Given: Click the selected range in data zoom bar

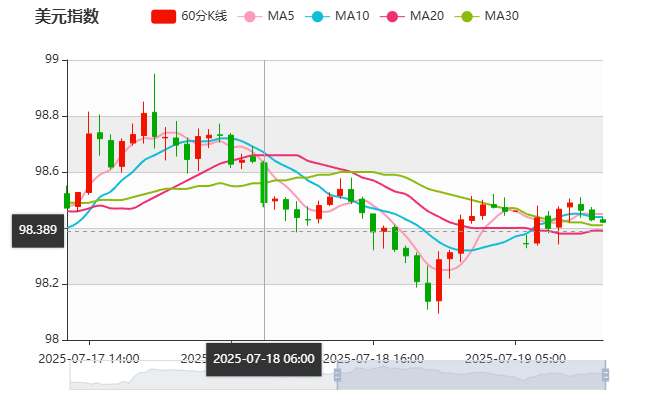Looking at the screenshot, I should (x=471, y=375).
